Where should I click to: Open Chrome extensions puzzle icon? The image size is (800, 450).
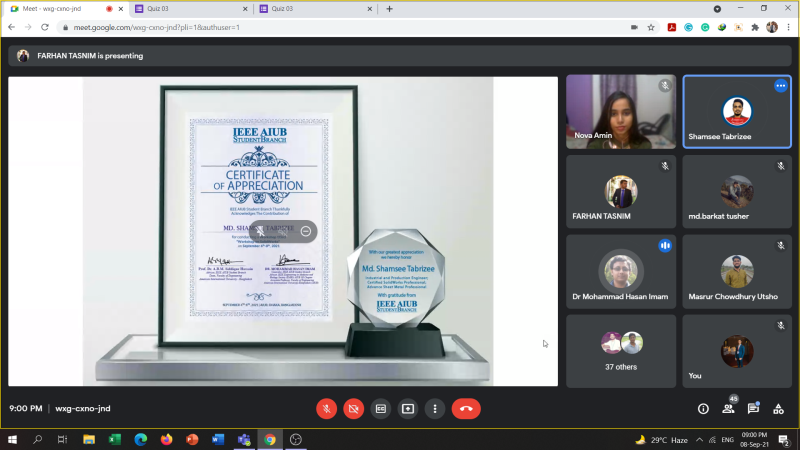[755, 27]
